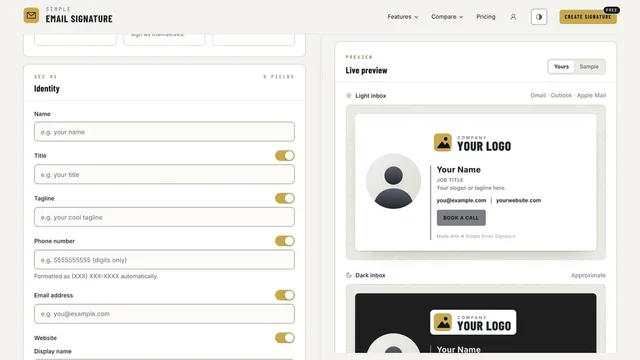Click the Your Name text in light preview
This screenshot has width=640, height=360.
pos(458,169)
